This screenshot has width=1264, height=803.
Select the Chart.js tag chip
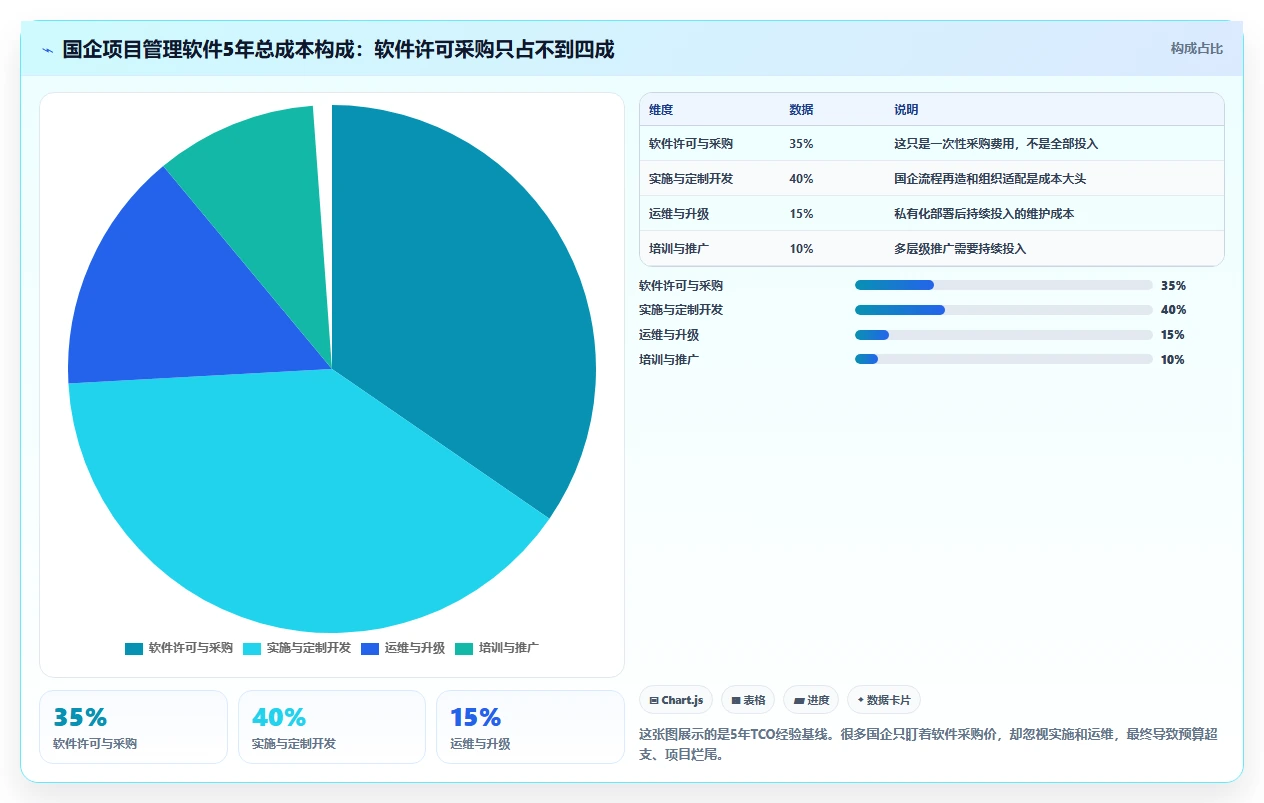676,700
